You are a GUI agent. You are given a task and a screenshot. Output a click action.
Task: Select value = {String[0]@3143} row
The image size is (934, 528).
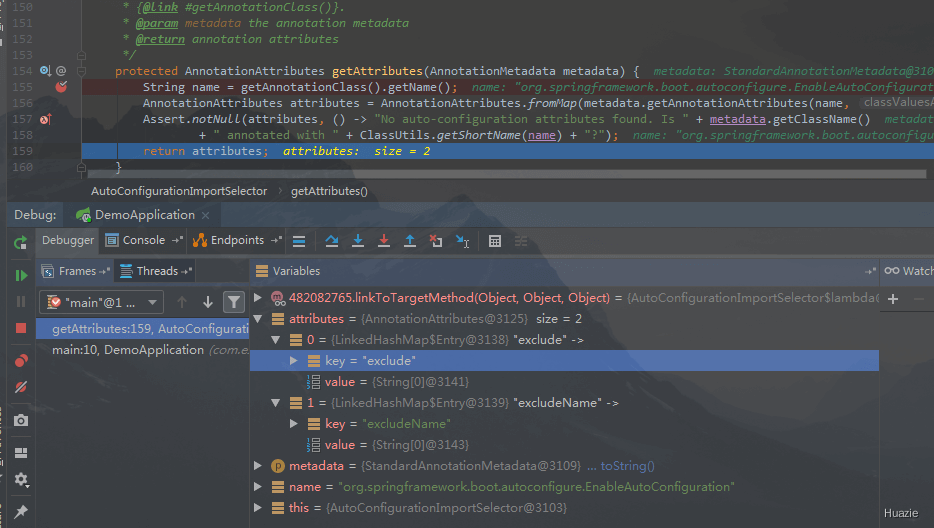(x=564, y=445)
